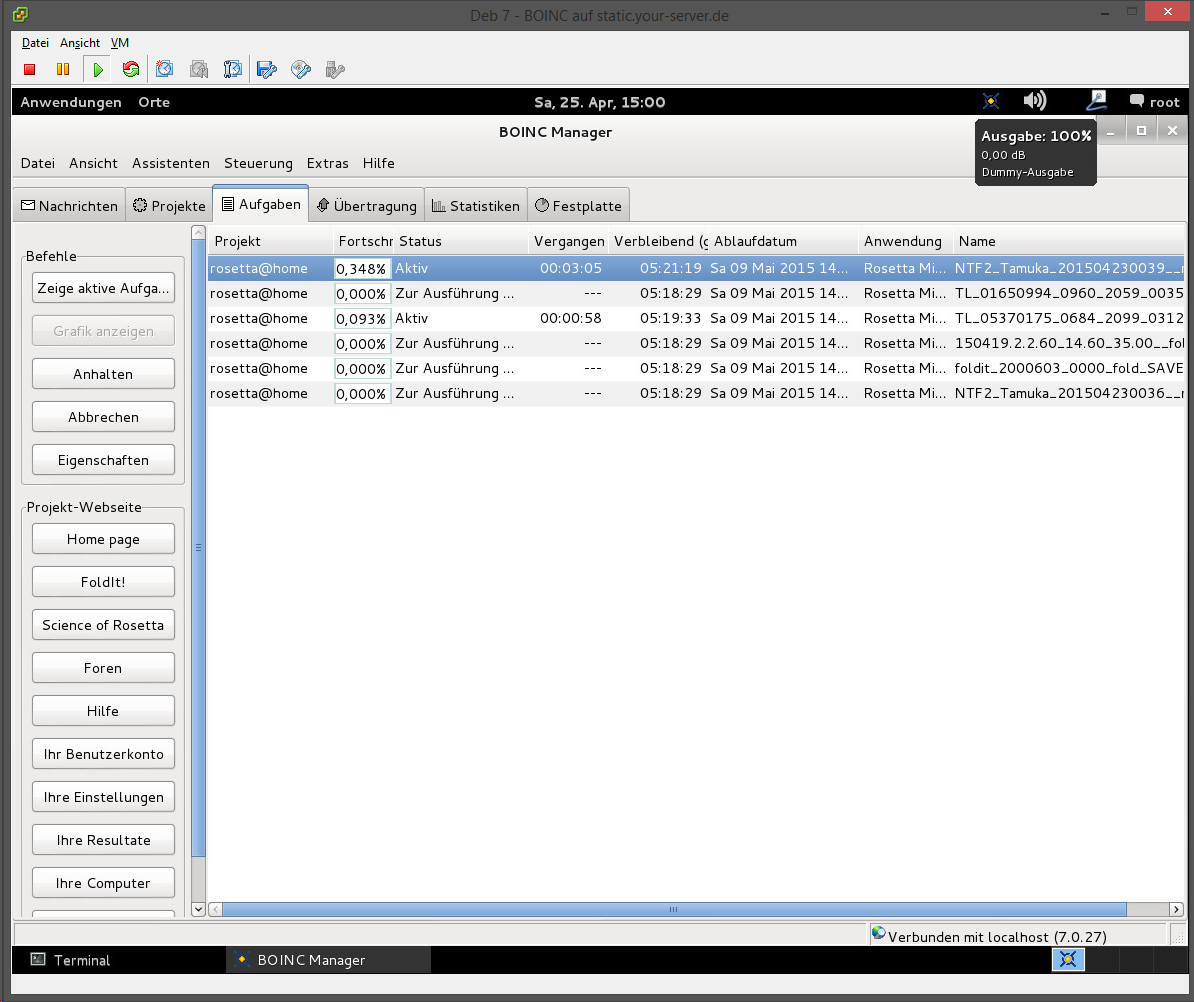Click the BOINC tray icon in top panel
1194x1002 pixels.
click(991, 101)
